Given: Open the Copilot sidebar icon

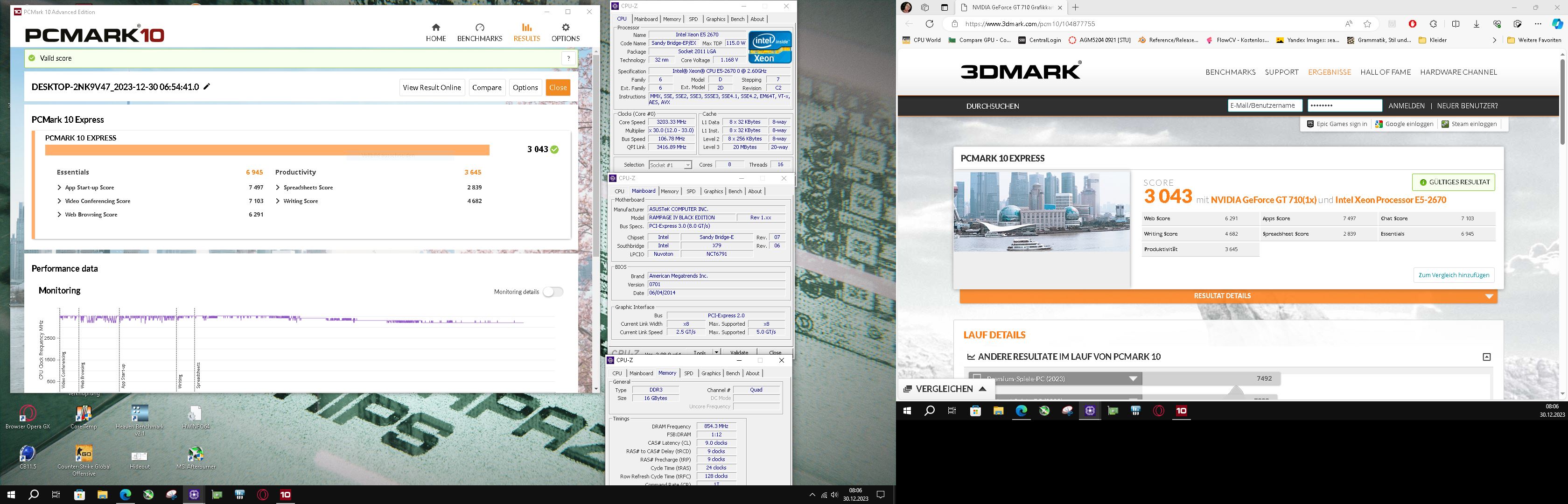Looking at the screenshot, I should [x=1558, y=24].
